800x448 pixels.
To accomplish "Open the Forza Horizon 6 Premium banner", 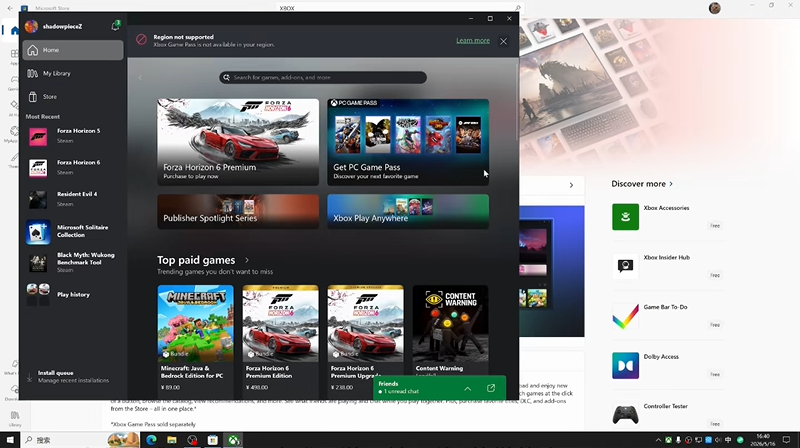I will point(238,142).
